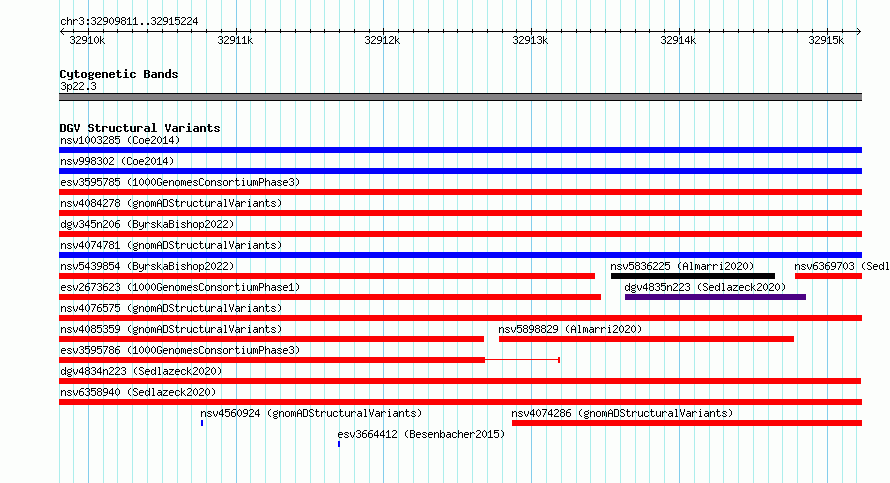Click the tiny blue mark under esv3664412
This screenshot has width=890, height=483.
pyautogui.click(x=339, y=444)
